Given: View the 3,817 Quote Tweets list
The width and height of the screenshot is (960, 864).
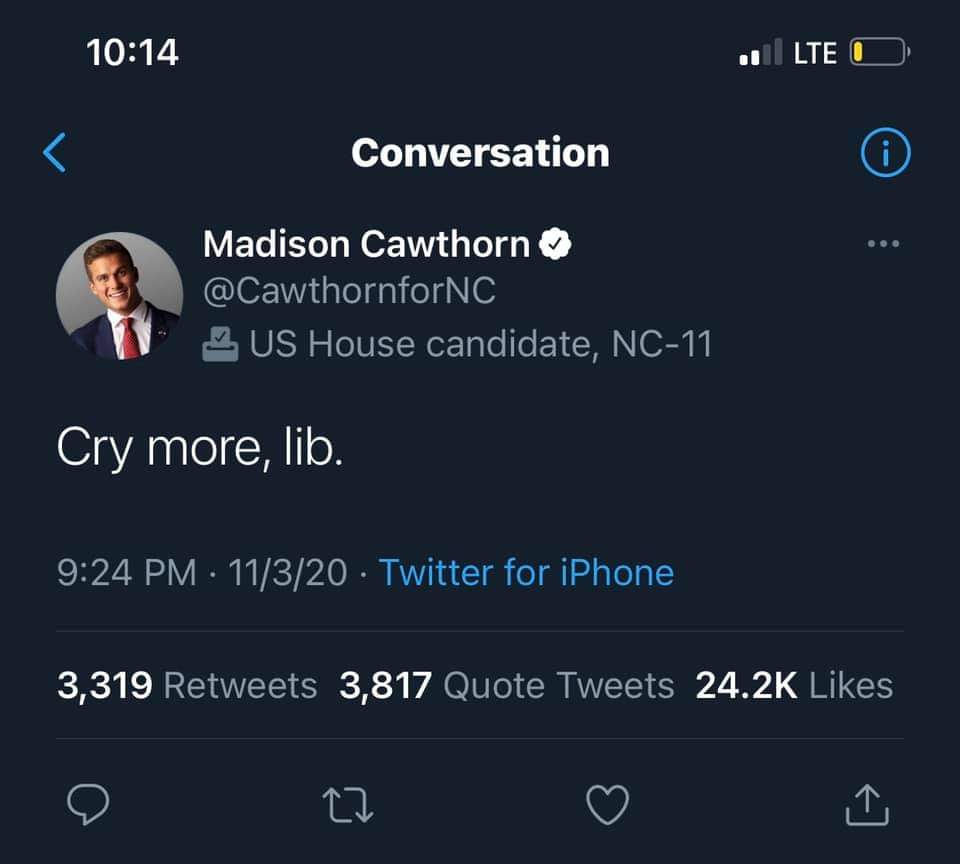Looking at the screenshot, I should (x=507, y=686).
